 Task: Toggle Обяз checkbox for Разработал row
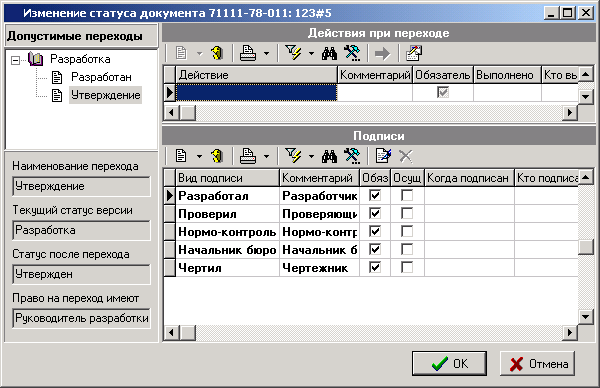click(x=375, y=196)
